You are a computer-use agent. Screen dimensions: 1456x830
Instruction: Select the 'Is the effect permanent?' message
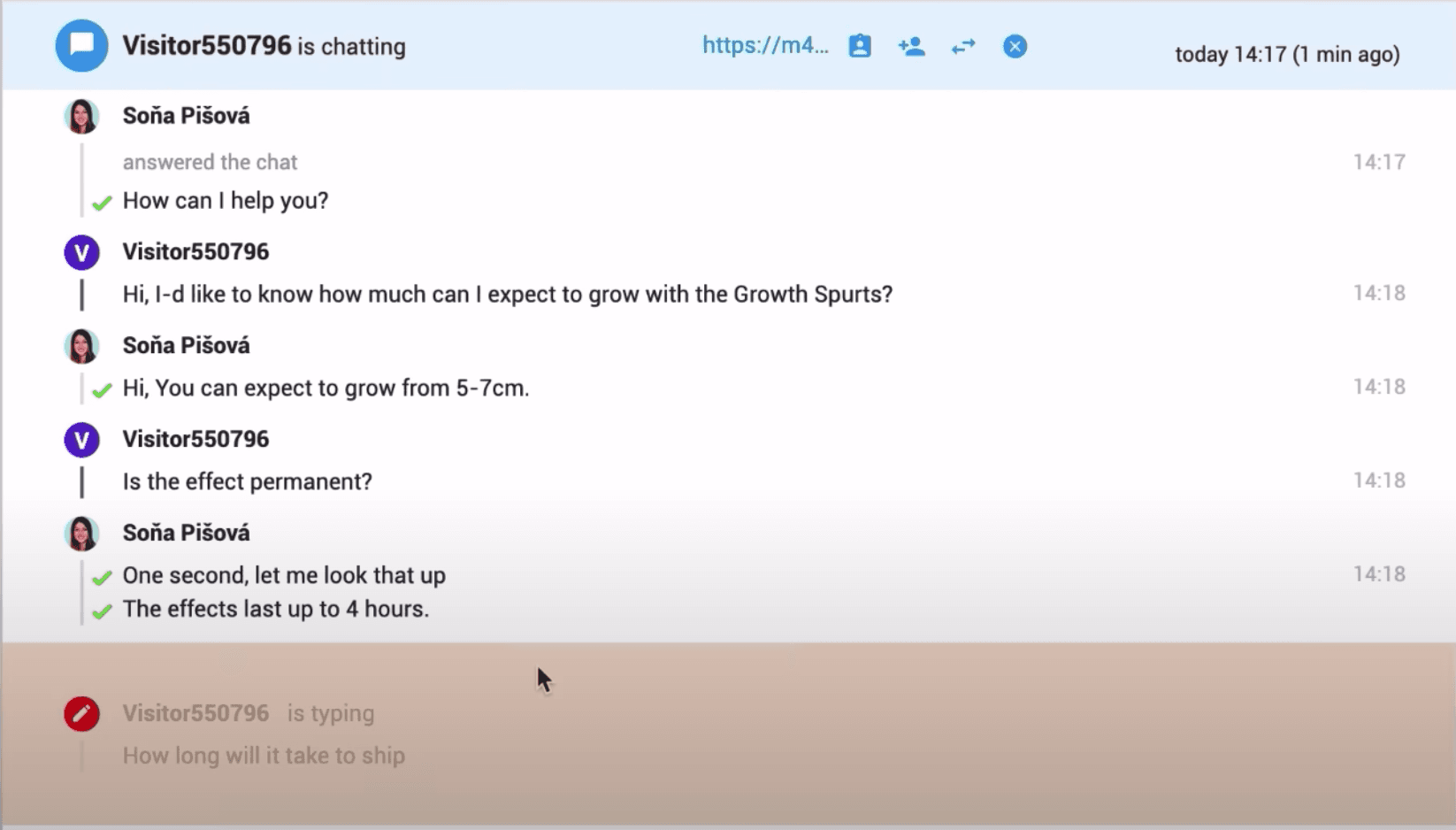click(x=247, y=482)
